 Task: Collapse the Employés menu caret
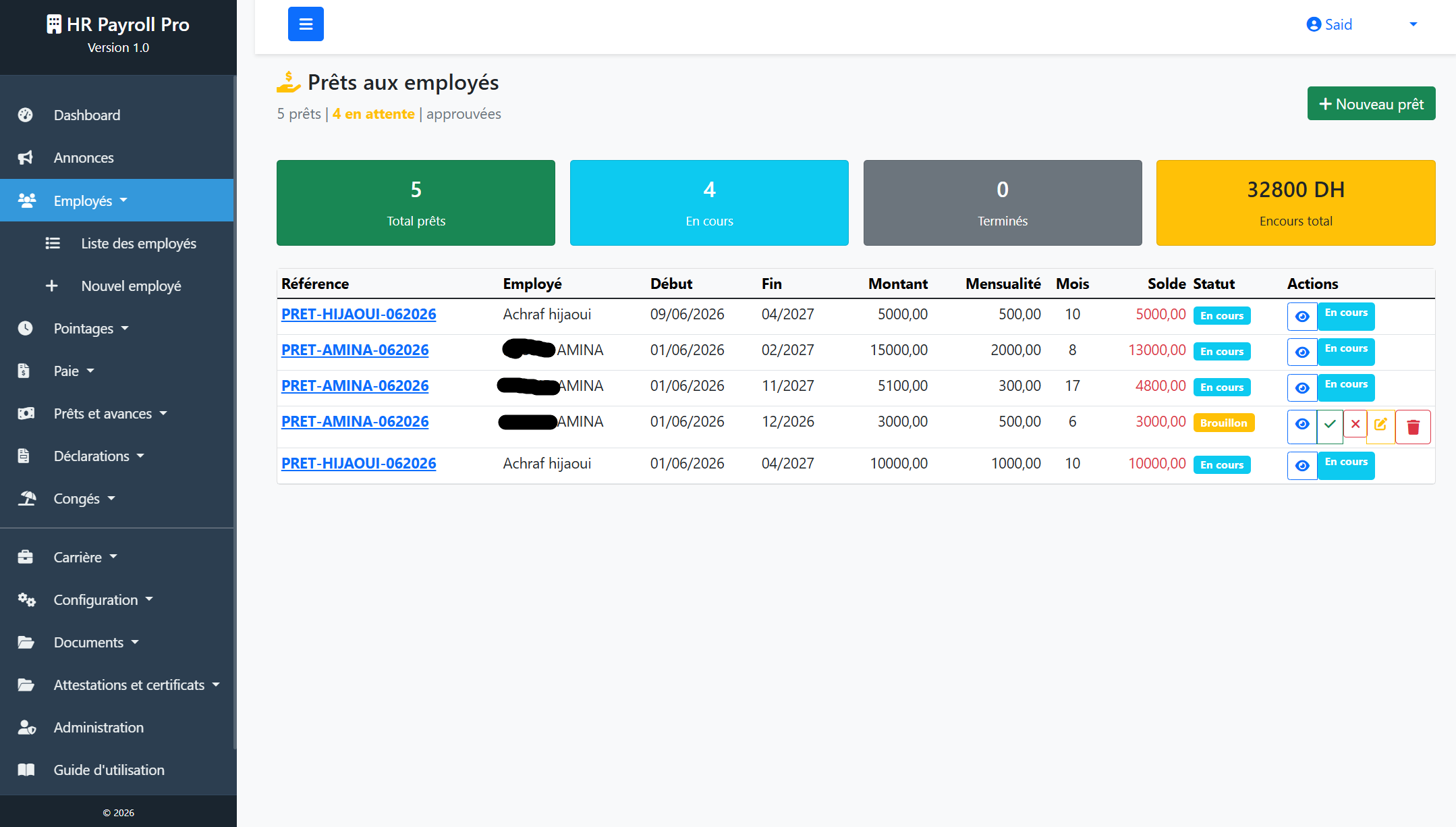click(123, 201)
